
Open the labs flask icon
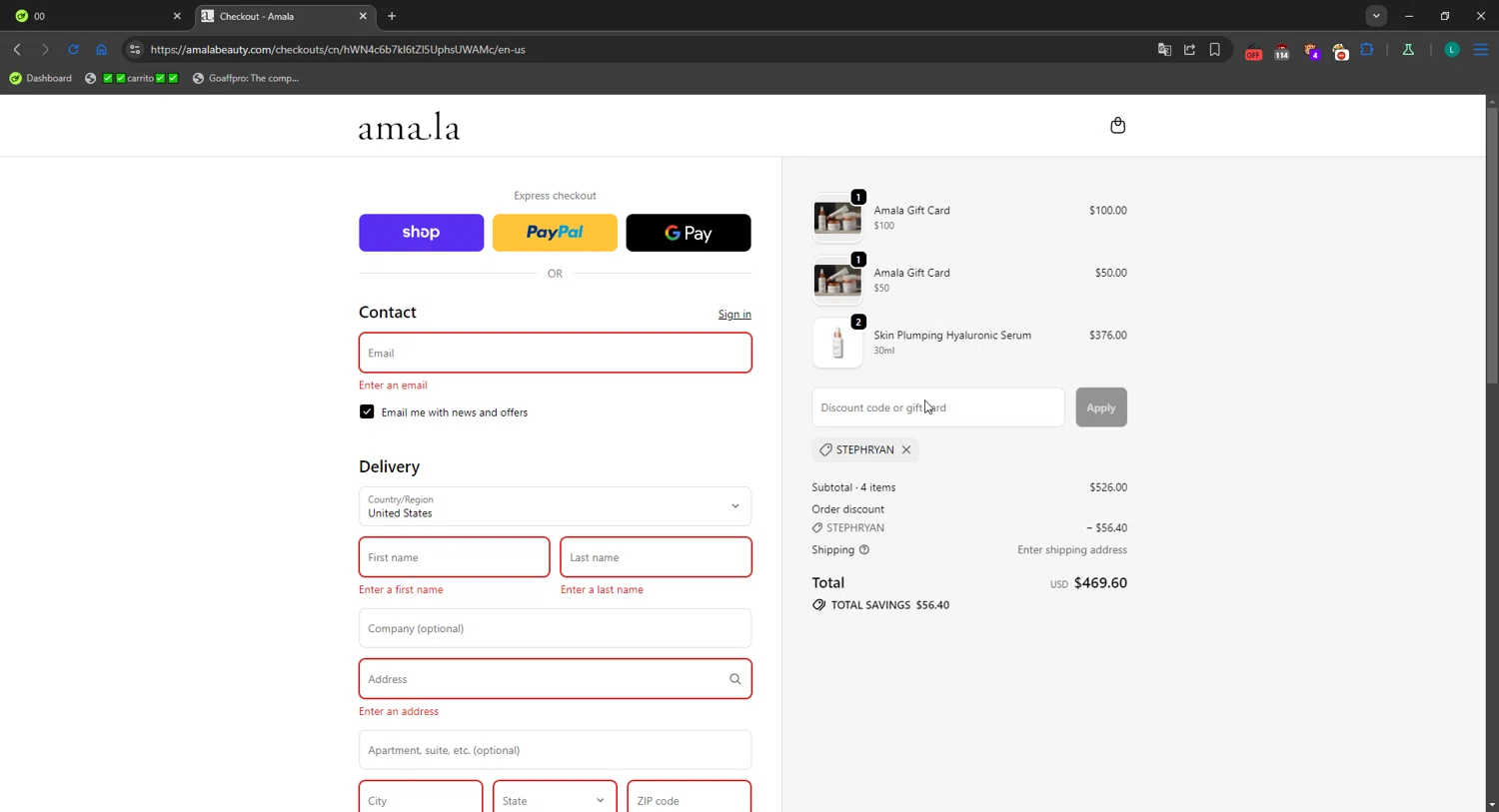(x=1408, y=49)
